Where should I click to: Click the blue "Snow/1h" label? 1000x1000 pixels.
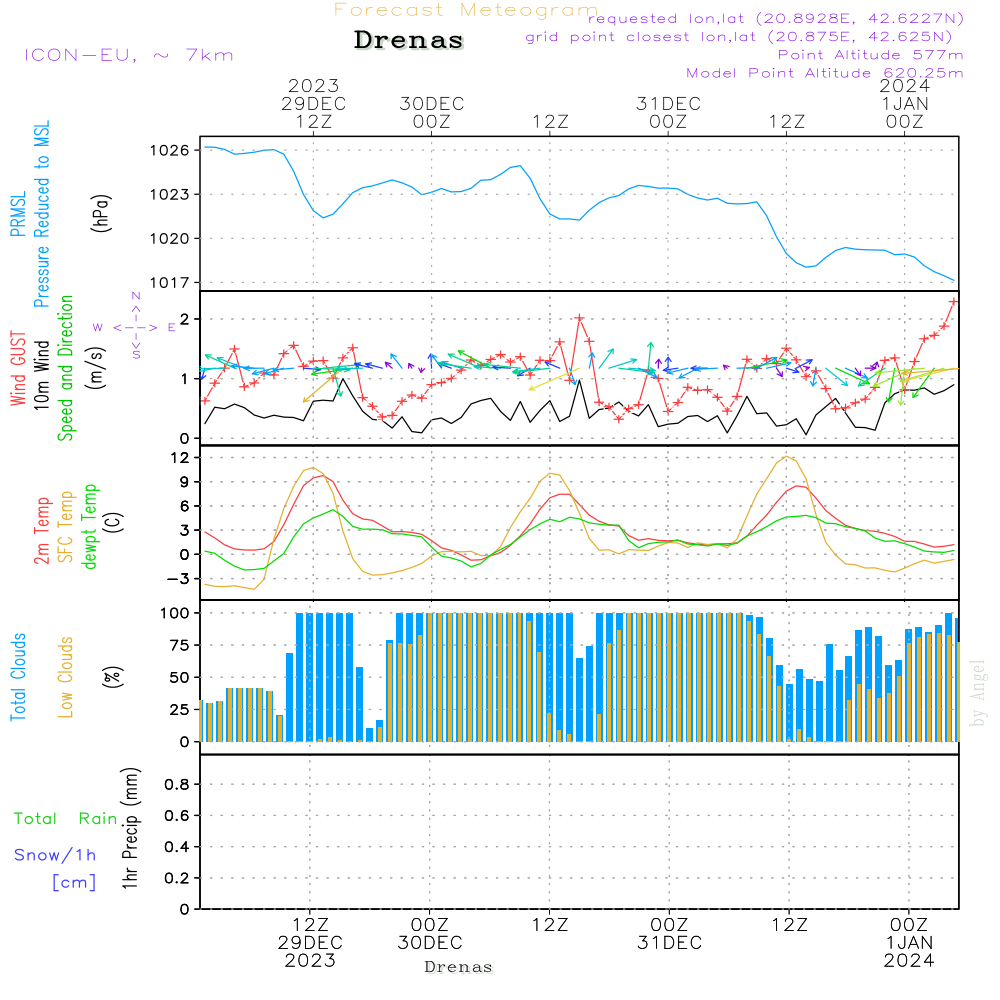[x=55, y=855]
